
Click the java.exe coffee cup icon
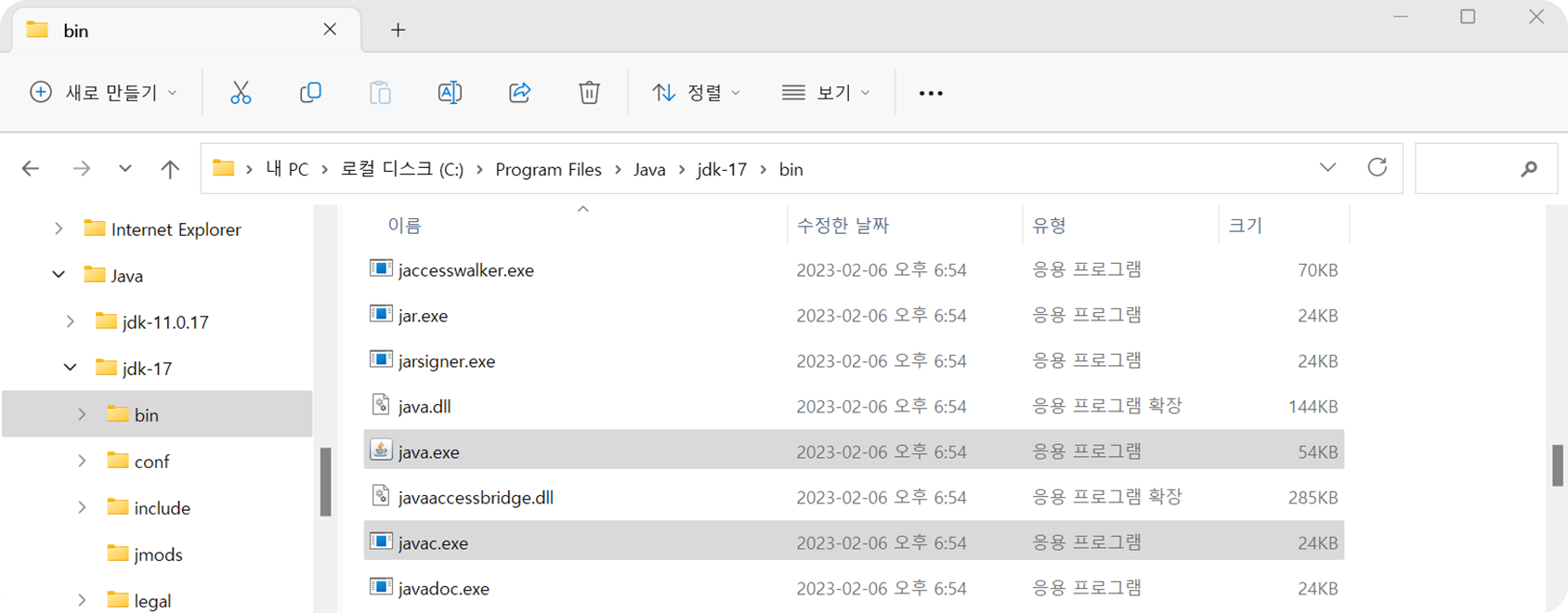click(x=381, y=450)
